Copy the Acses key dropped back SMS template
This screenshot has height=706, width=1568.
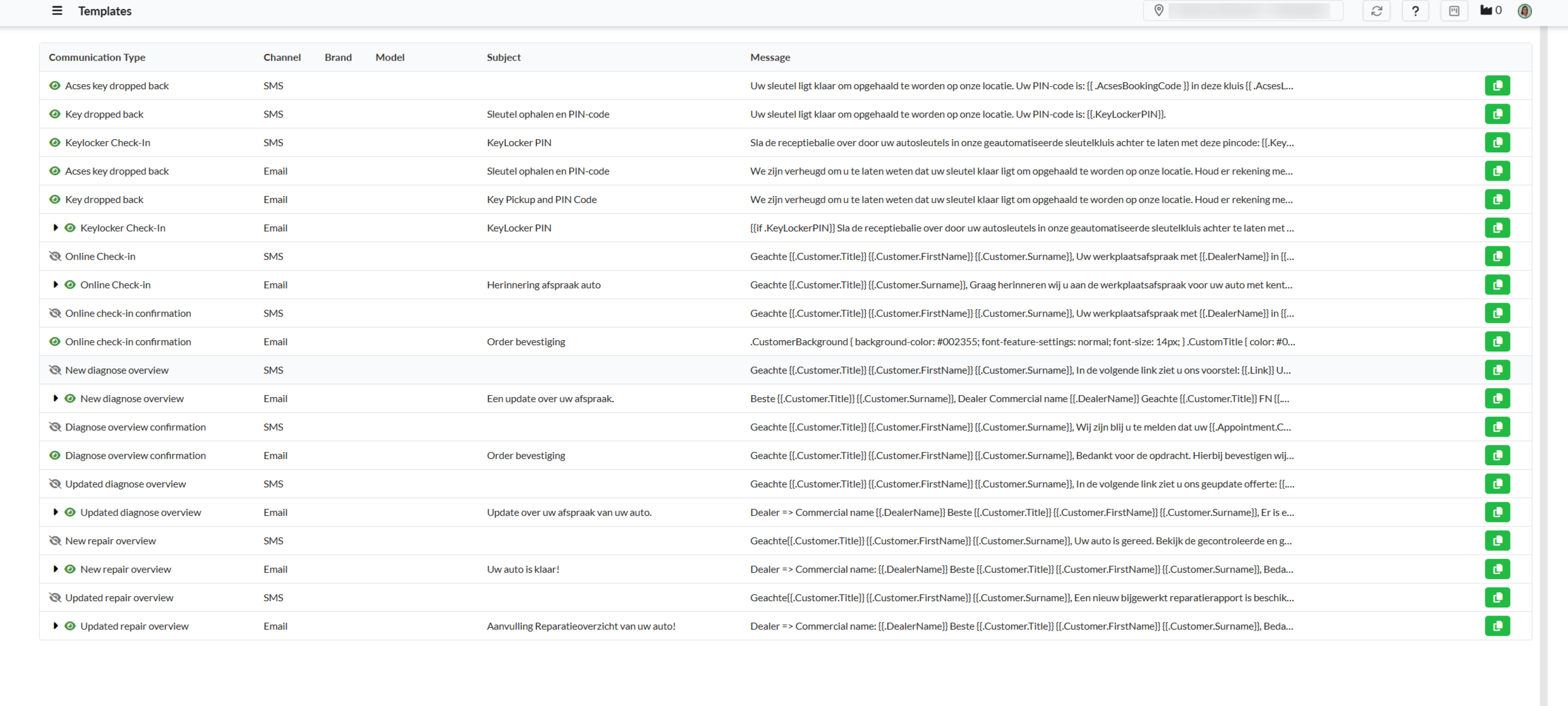point(1497,85)
